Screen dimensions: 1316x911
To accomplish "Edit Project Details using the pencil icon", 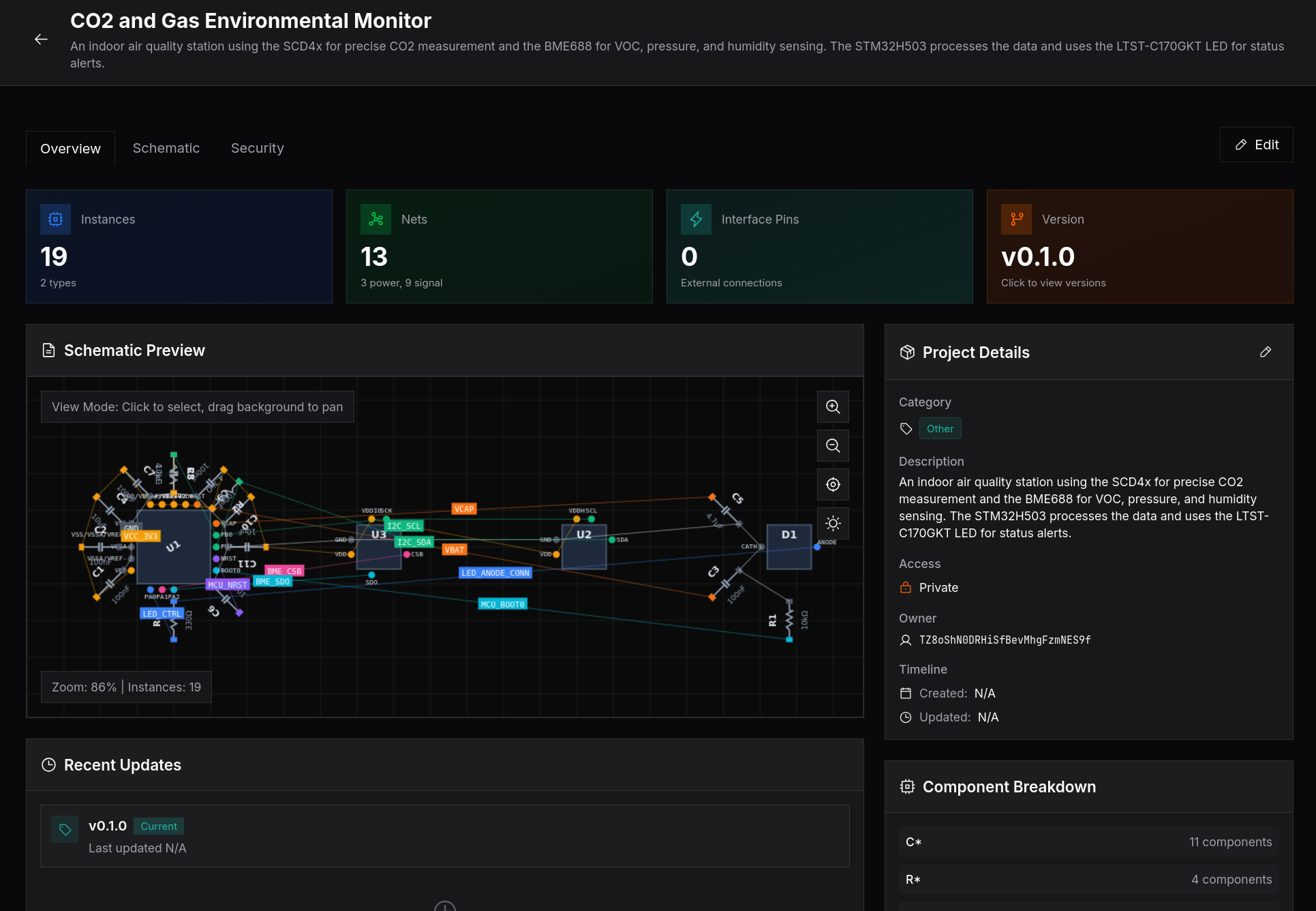I will 1266,352.
